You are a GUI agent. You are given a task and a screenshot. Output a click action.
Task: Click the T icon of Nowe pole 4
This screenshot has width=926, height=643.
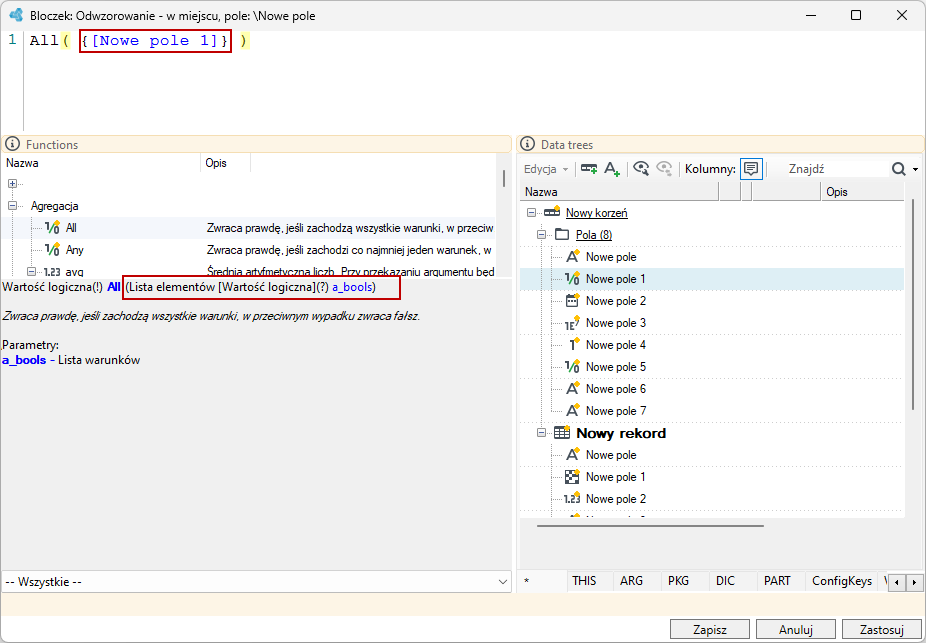click(x=572, y=345)
